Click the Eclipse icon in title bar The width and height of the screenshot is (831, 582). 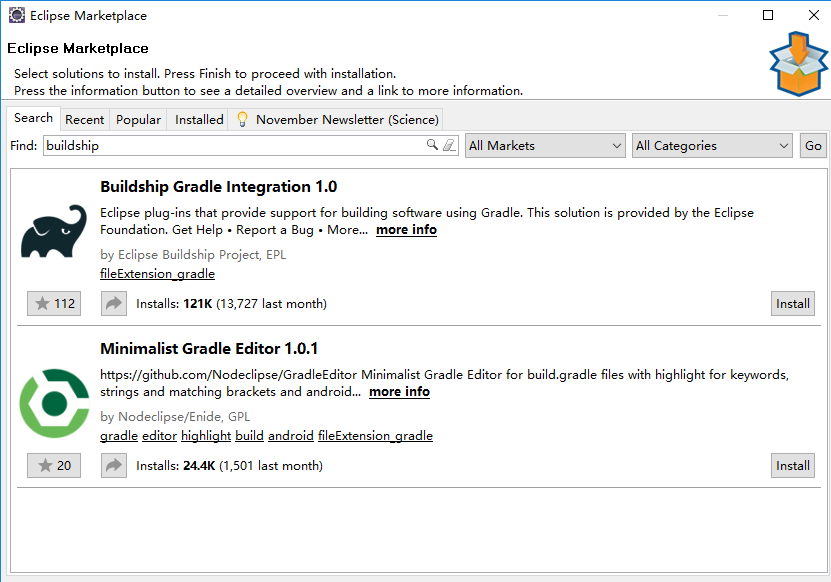tap(17, 15)
